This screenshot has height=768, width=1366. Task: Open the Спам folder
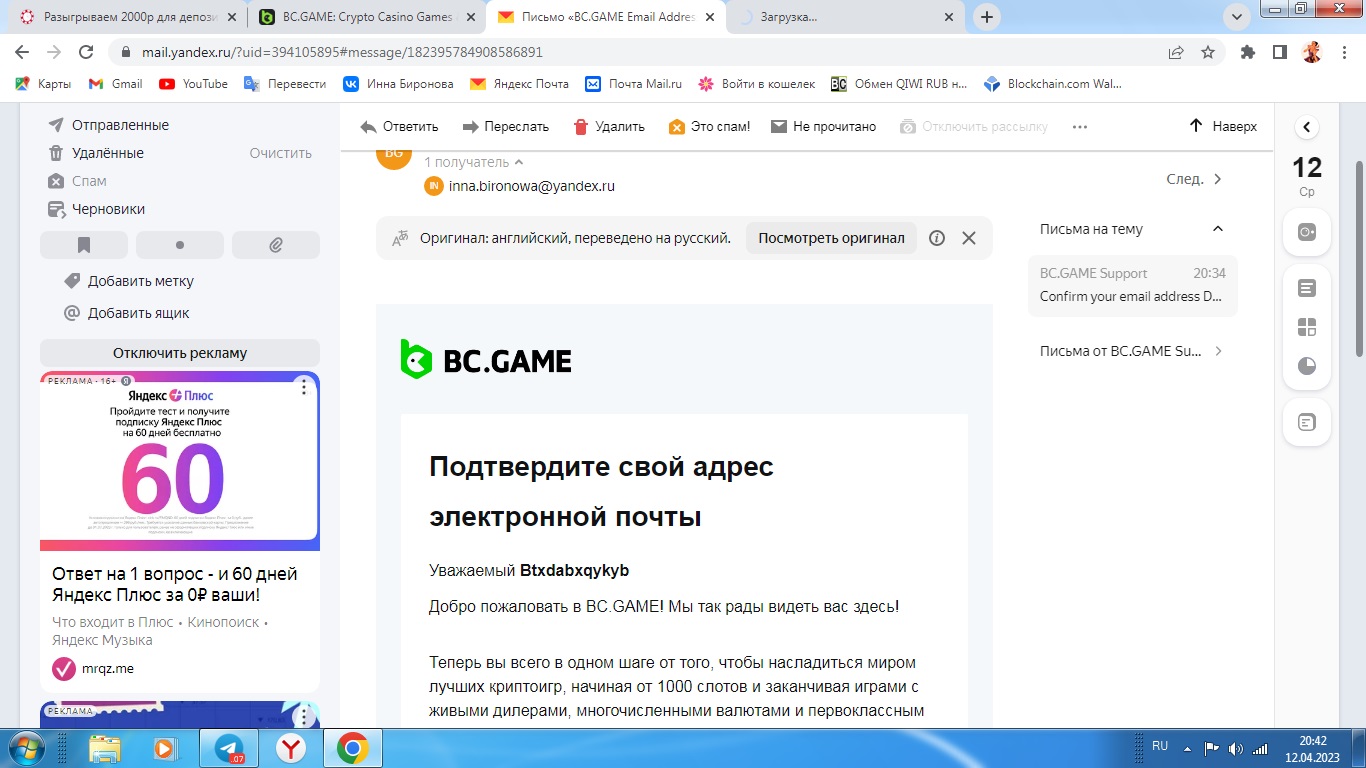(x=89, y=181)
